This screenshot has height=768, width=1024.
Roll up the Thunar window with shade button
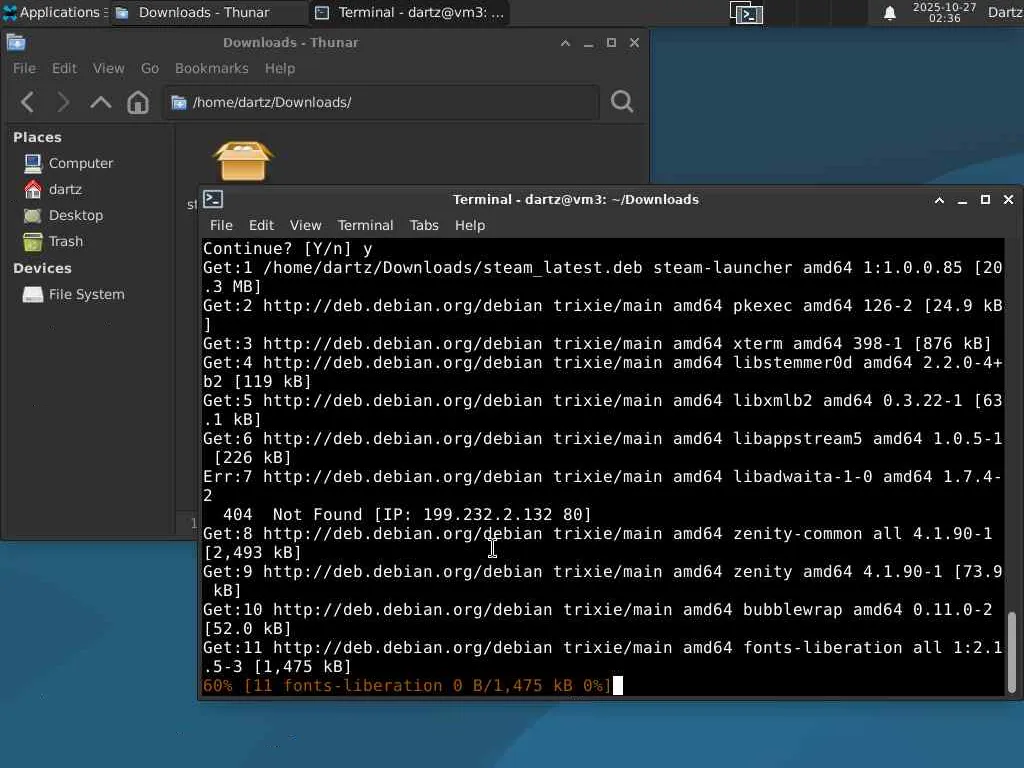click(x=566, y=43)
